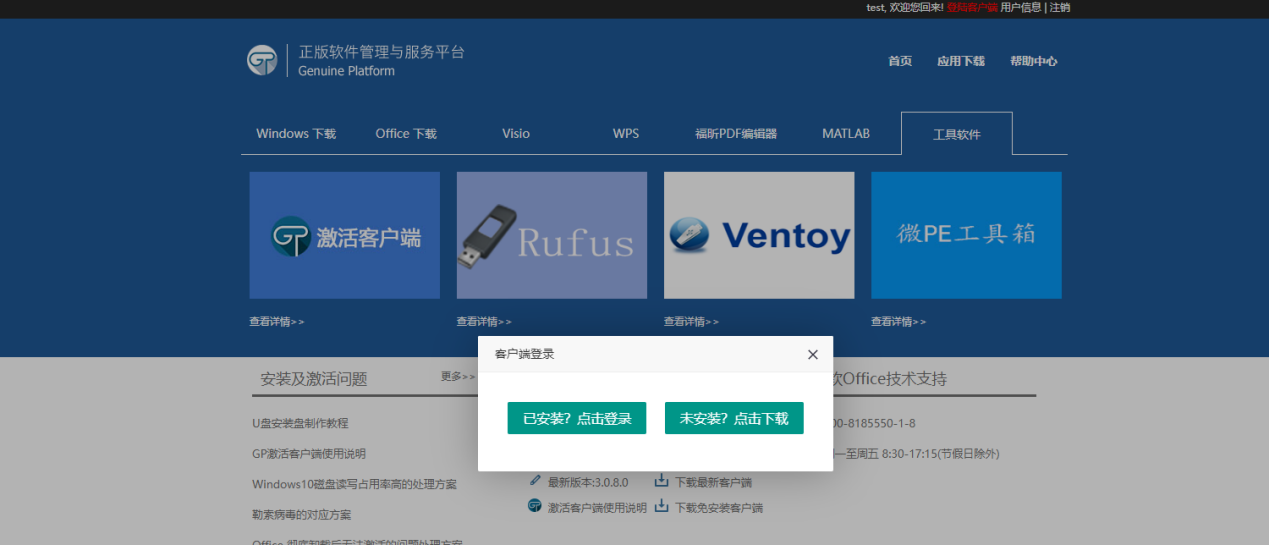Expand 更多>> under 安装及激活问题
Screen dimensions: 1269x545
(458, 377)
